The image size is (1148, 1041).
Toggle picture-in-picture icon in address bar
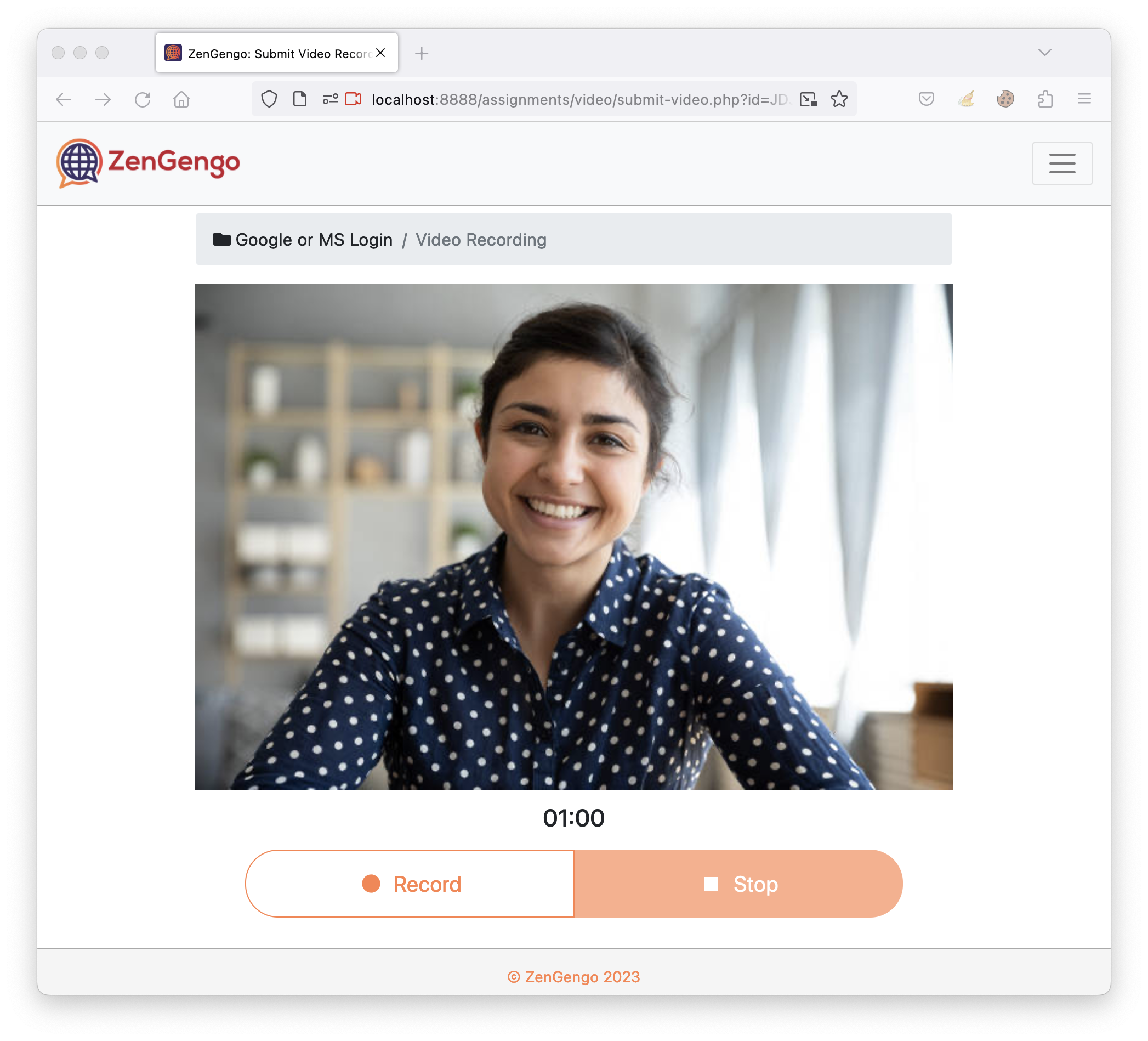pos(808,99)
